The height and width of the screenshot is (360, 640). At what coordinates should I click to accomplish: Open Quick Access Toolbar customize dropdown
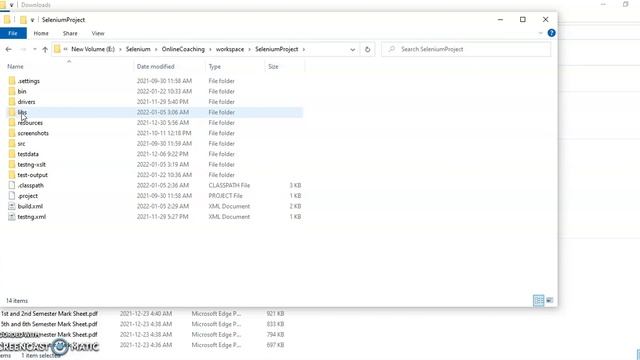click(x=32, y=20)
